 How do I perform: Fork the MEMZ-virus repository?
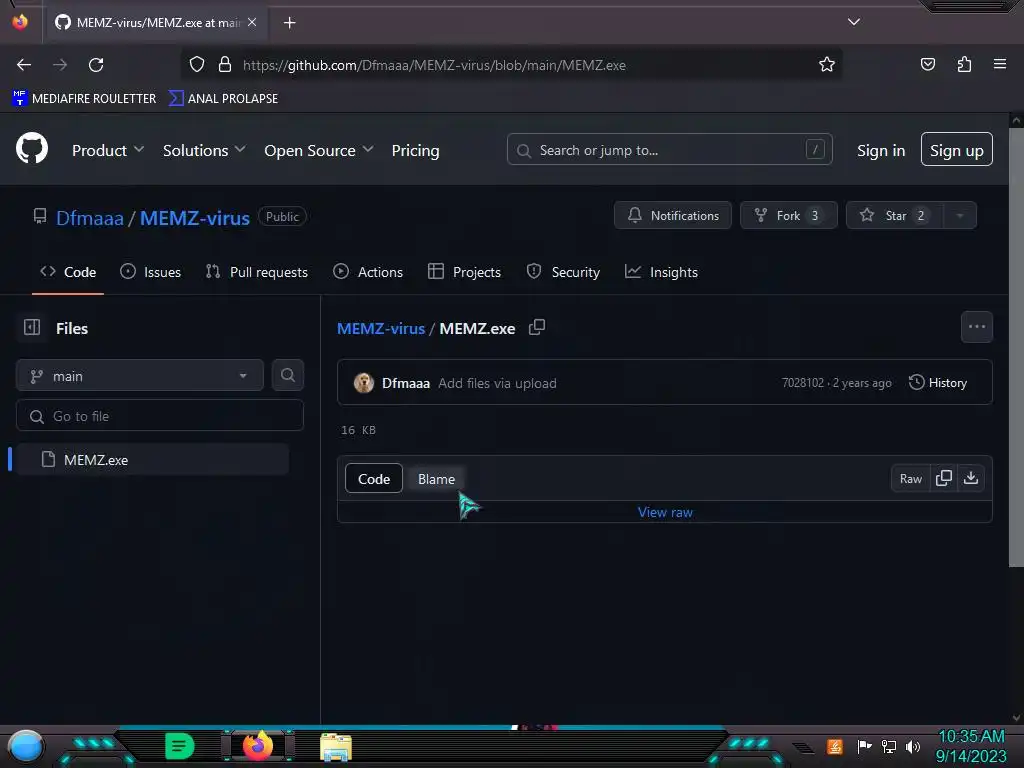click(788, 216)
